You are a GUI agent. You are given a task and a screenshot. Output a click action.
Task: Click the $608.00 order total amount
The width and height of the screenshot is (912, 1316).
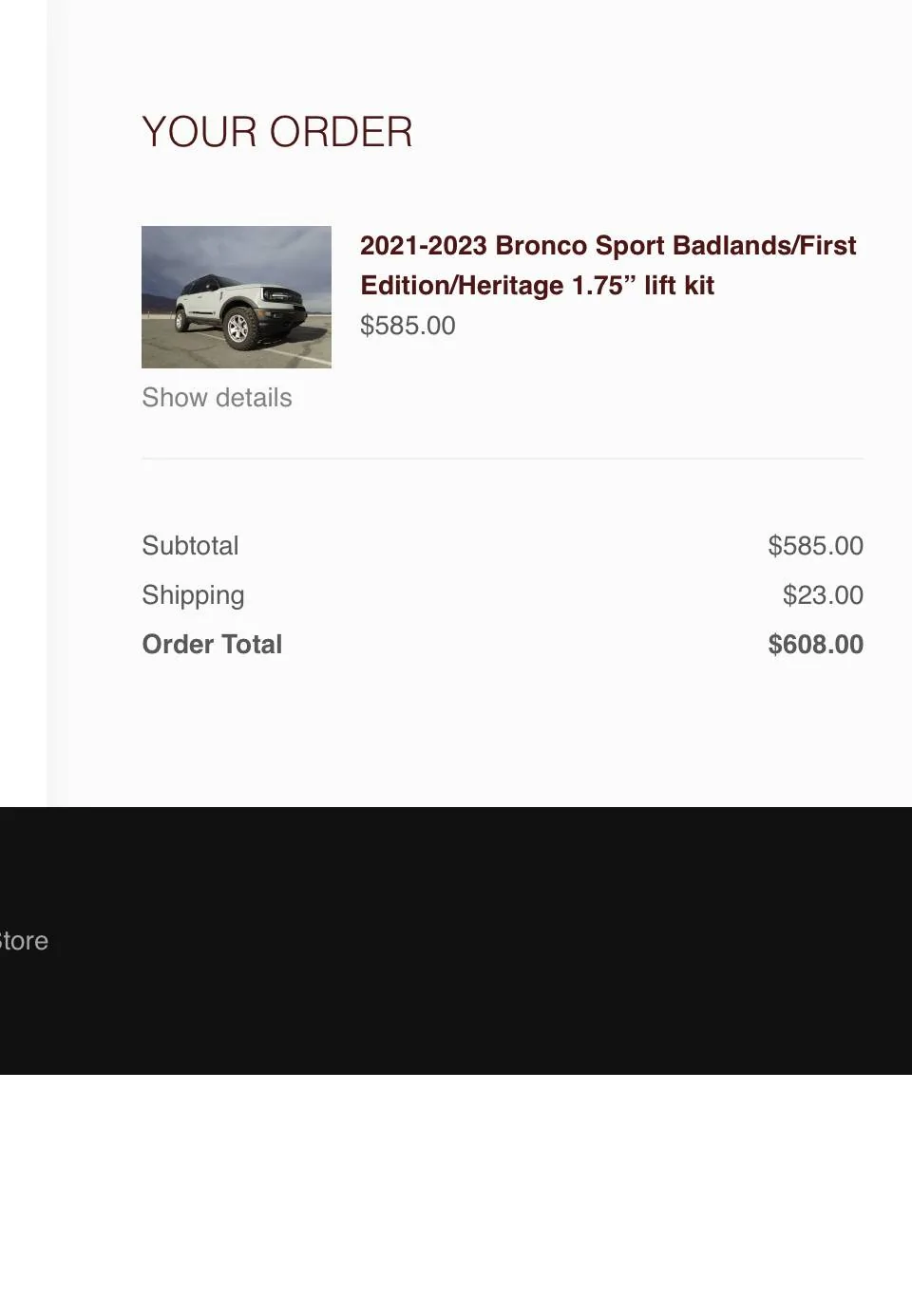(815, 645)
